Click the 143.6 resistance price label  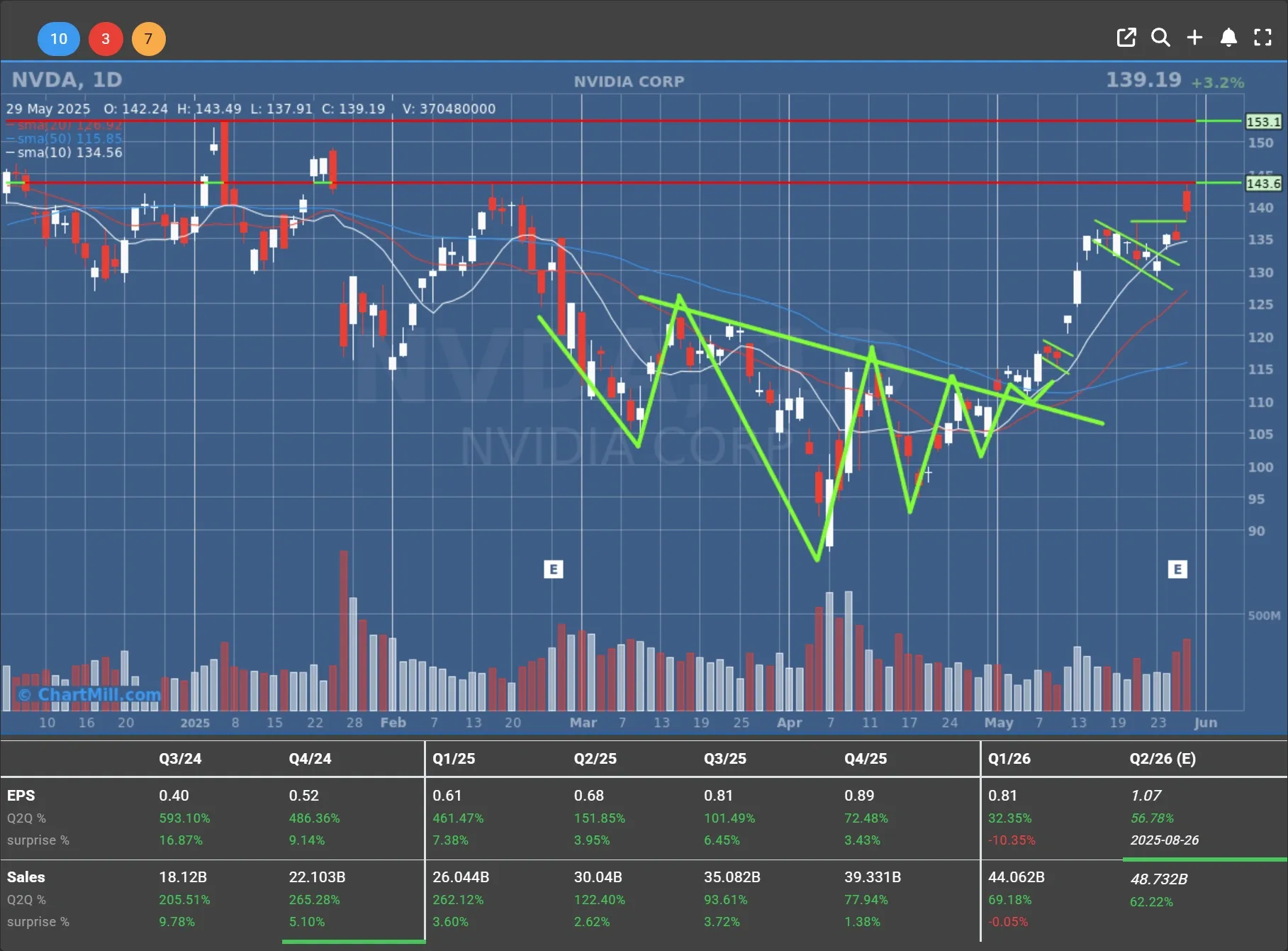(1263, 183)
